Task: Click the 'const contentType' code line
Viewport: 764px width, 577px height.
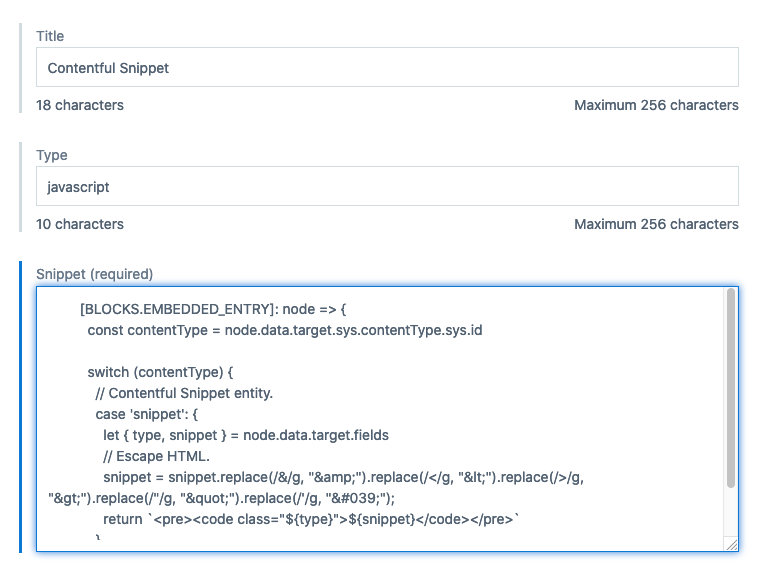Action: point(285,330)
